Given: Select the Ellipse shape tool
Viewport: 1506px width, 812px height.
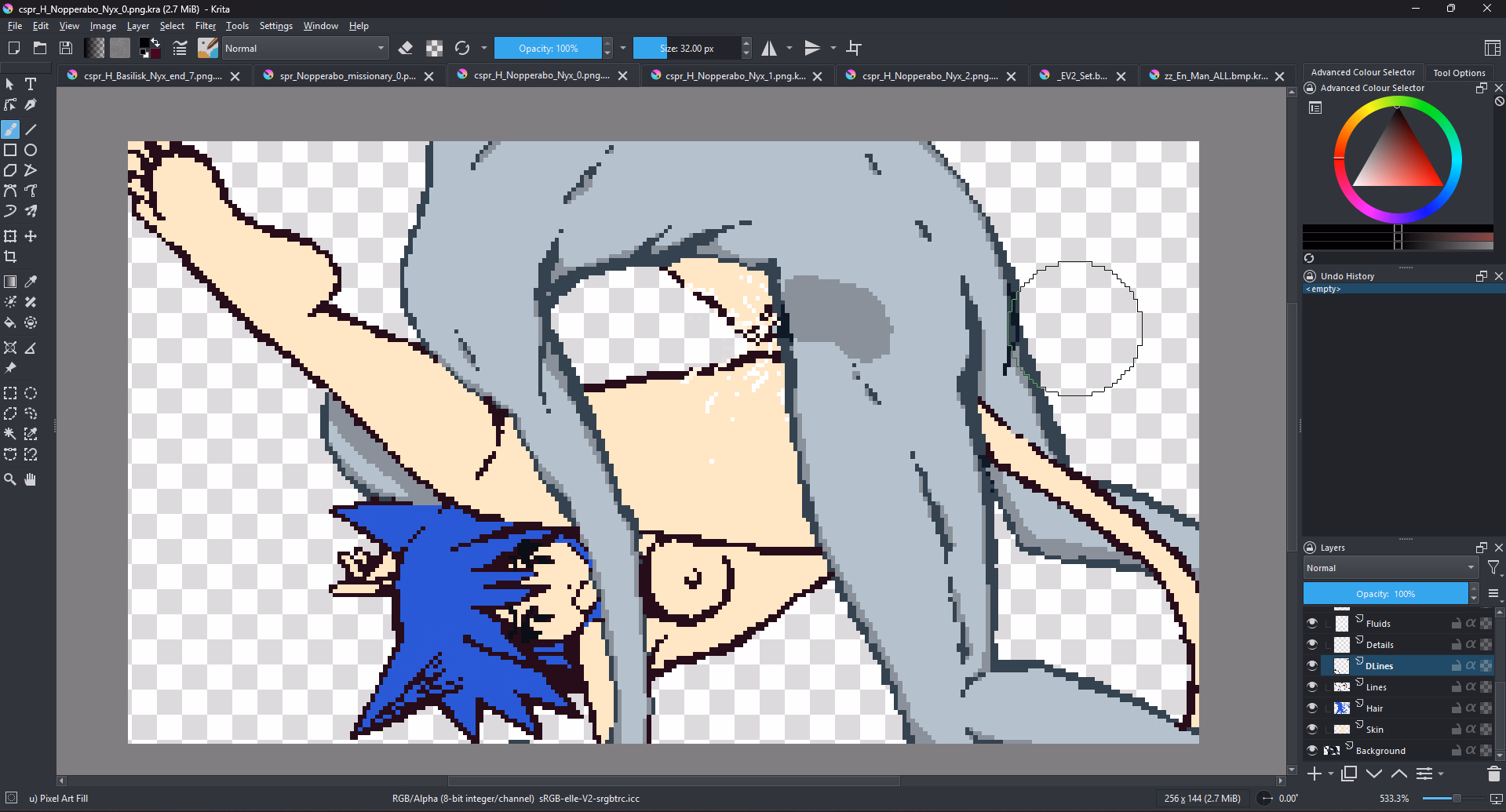Looking at the screenshot, I should click(31, 150).
